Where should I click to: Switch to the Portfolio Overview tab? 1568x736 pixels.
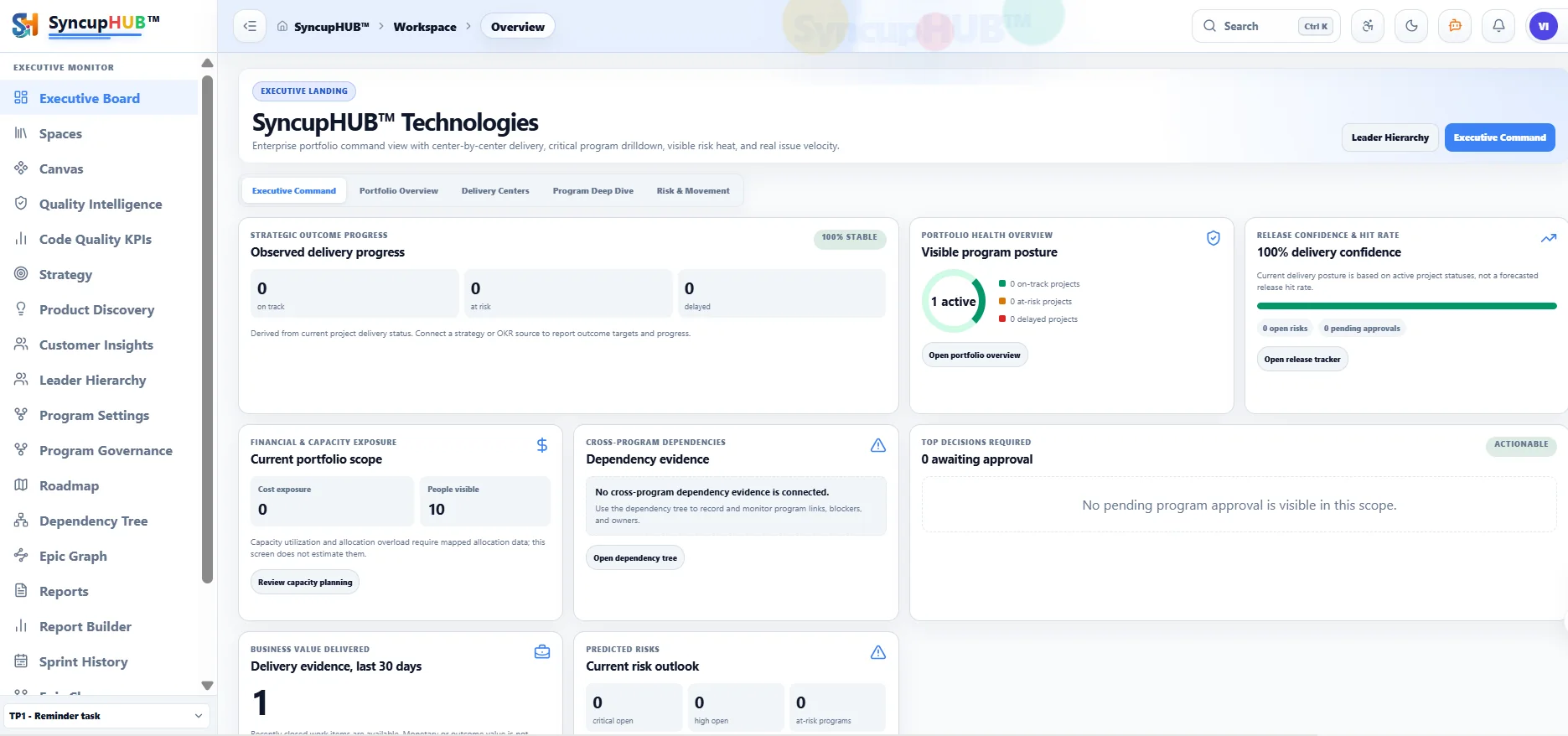click(399, 191)
